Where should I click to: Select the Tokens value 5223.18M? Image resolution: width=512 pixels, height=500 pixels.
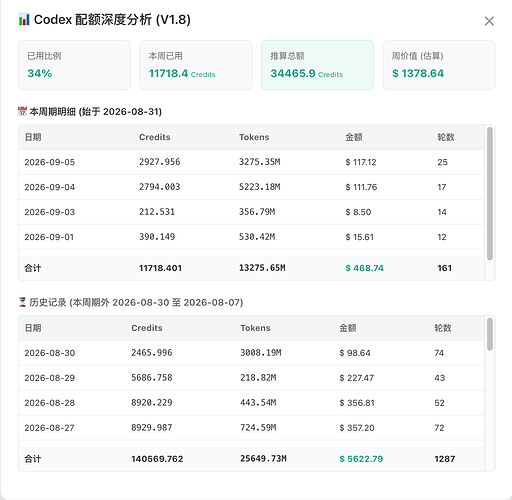pyautogui.click(x=260, y=187)
